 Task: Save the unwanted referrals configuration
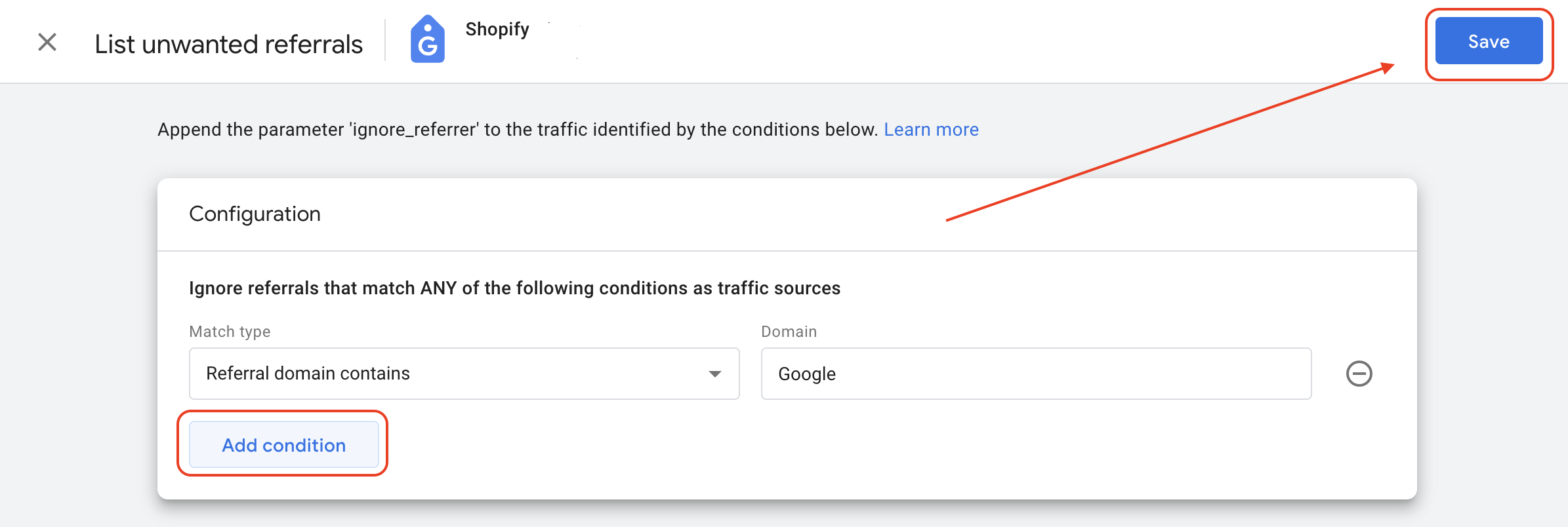tap(1489, 41)
